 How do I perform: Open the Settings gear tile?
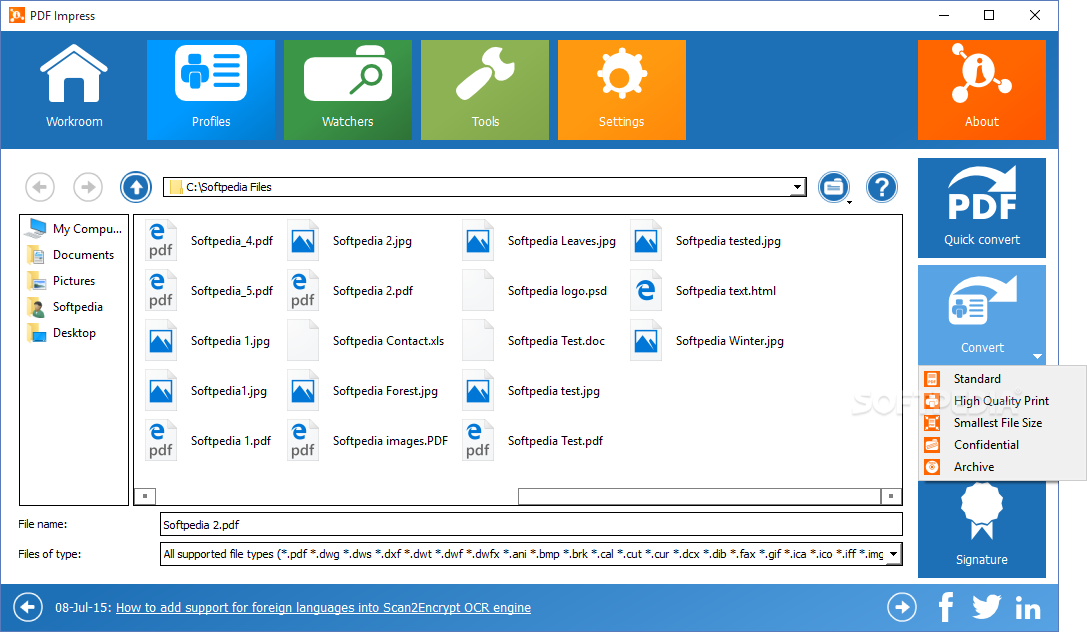622,89
